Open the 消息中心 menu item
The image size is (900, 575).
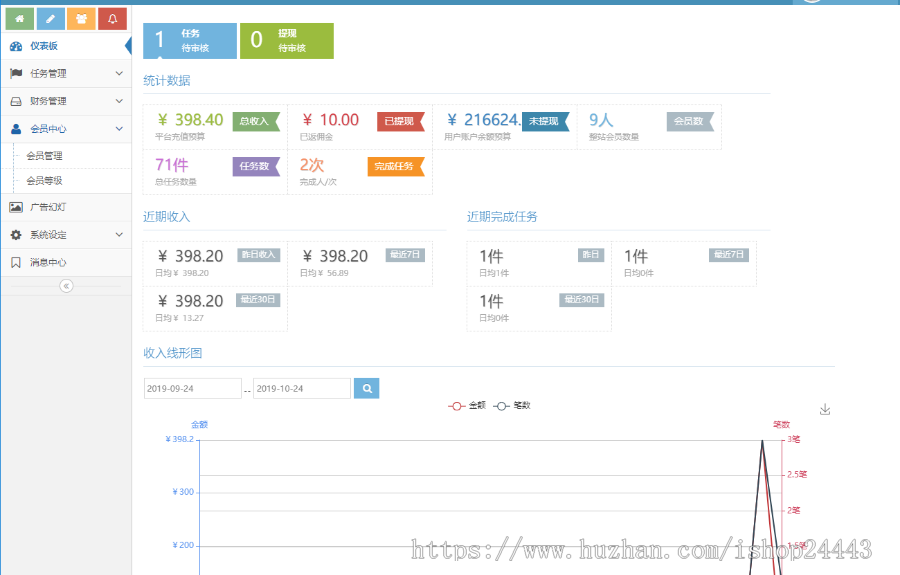pos(66,262)
